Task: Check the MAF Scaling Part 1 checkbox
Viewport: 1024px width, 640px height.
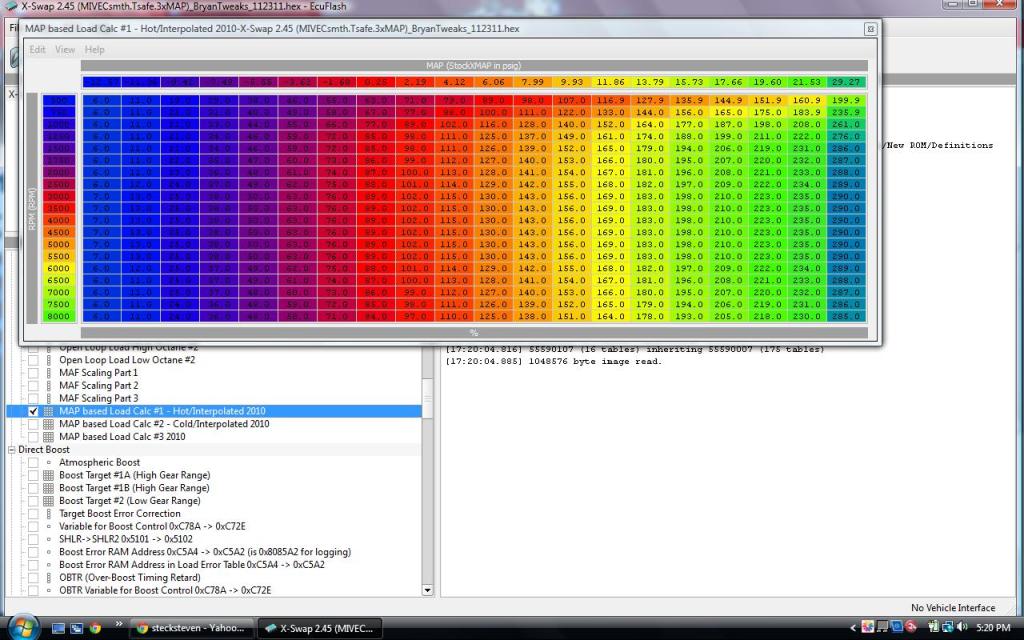Action: (x=33, y=373)
